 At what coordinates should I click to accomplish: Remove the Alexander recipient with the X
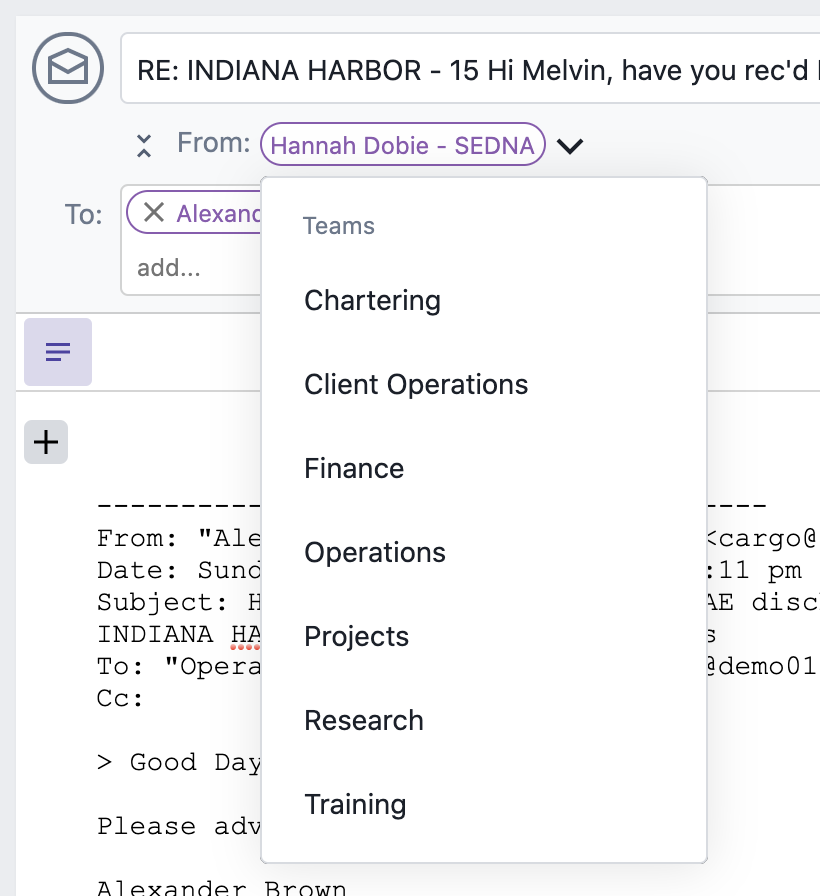pos(154,213)
